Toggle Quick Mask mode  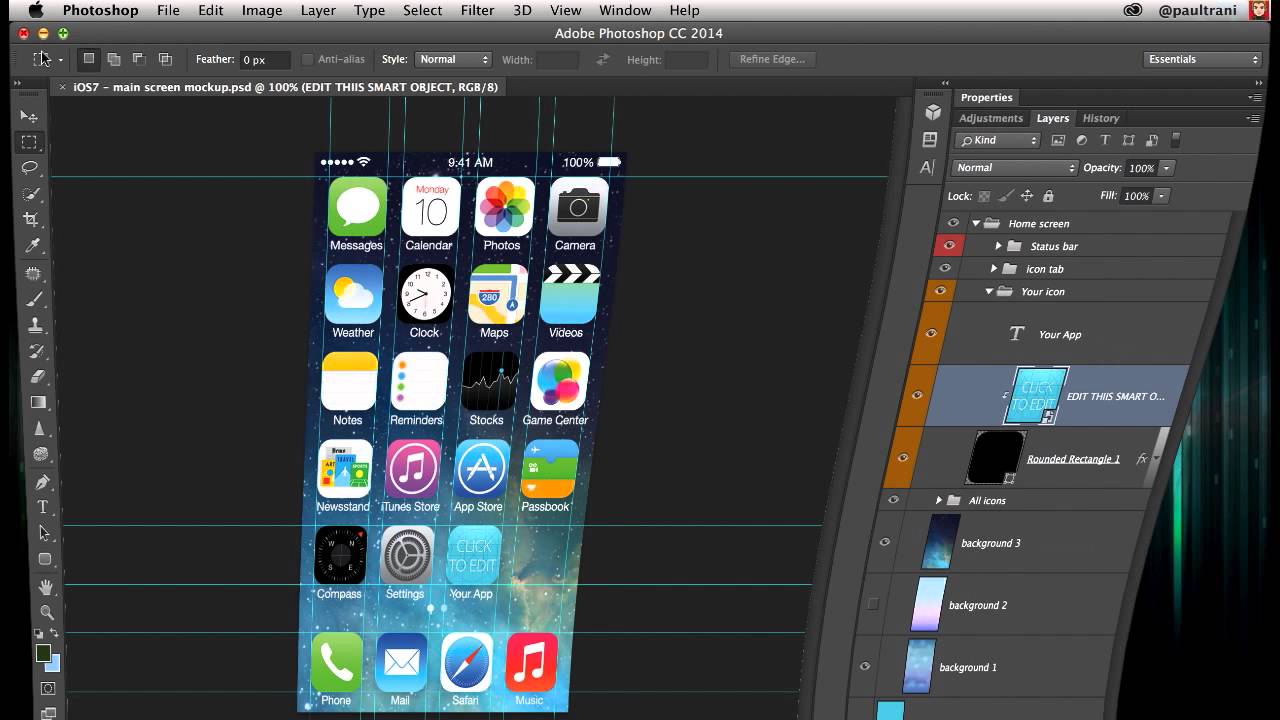[x=48, y=689]
